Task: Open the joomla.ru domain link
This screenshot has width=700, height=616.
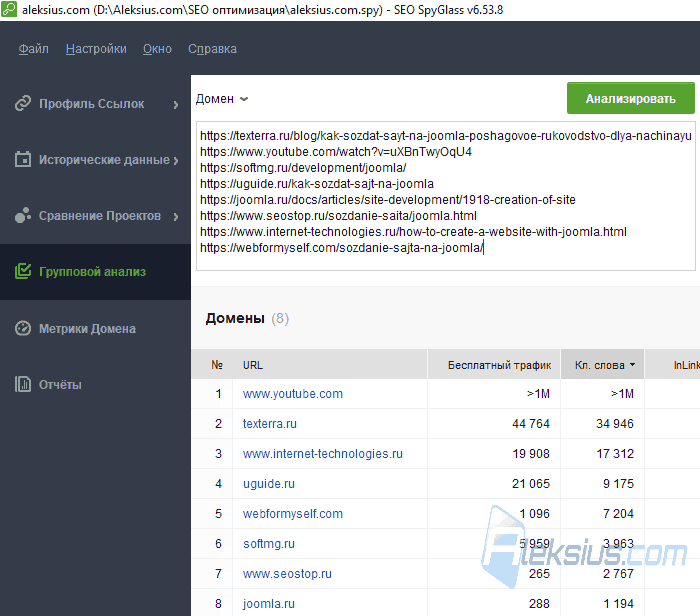Action: click(269, 604)
